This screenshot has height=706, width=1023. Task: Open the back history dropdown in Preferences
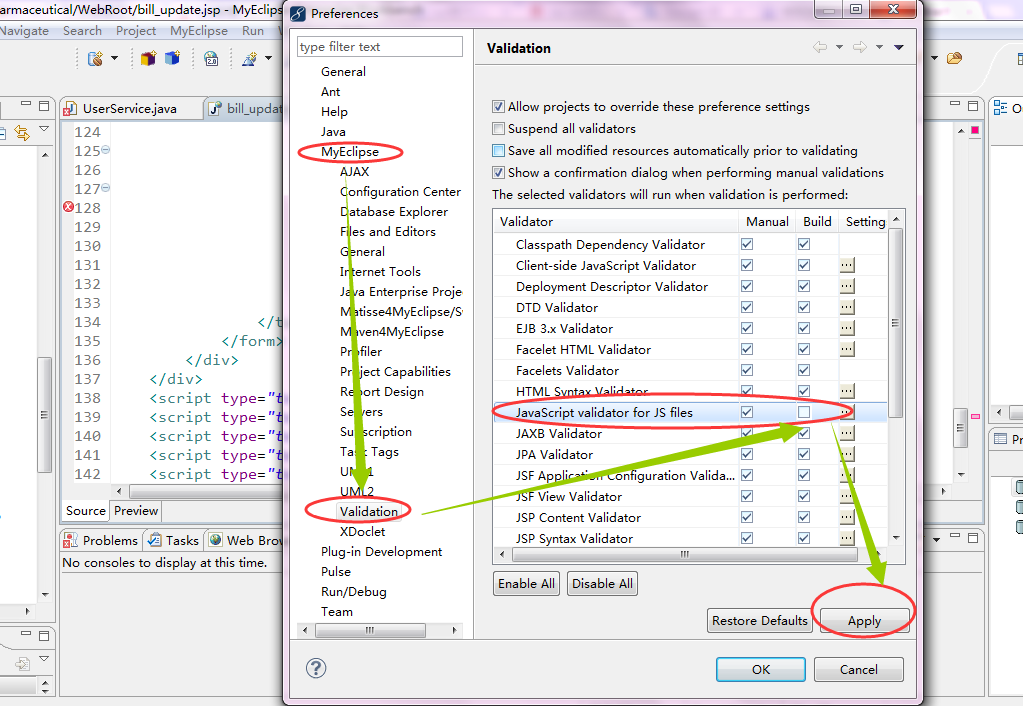click(839, 47)
